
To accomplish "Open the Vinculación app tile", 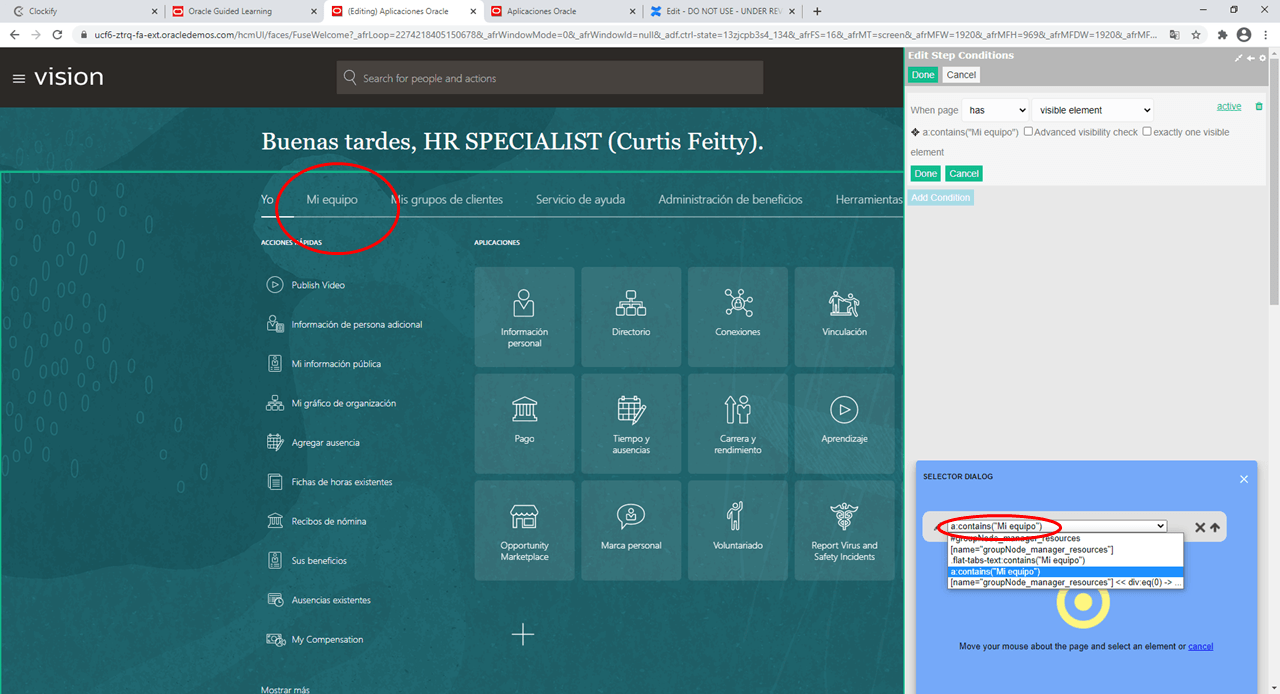I will (844, 316).
